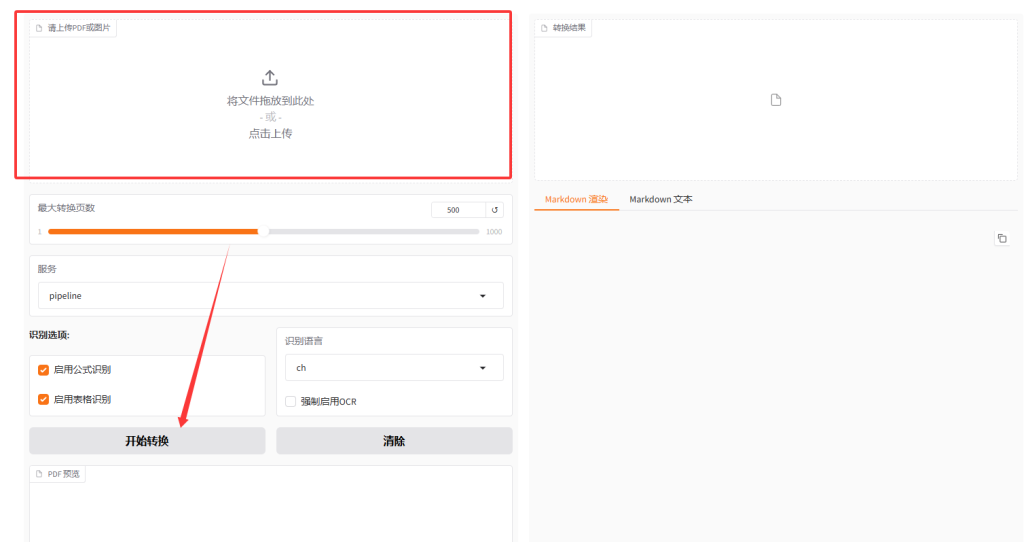
Task: Enable the 强制启用OCR checkbox
Action: tap(291, 402)
